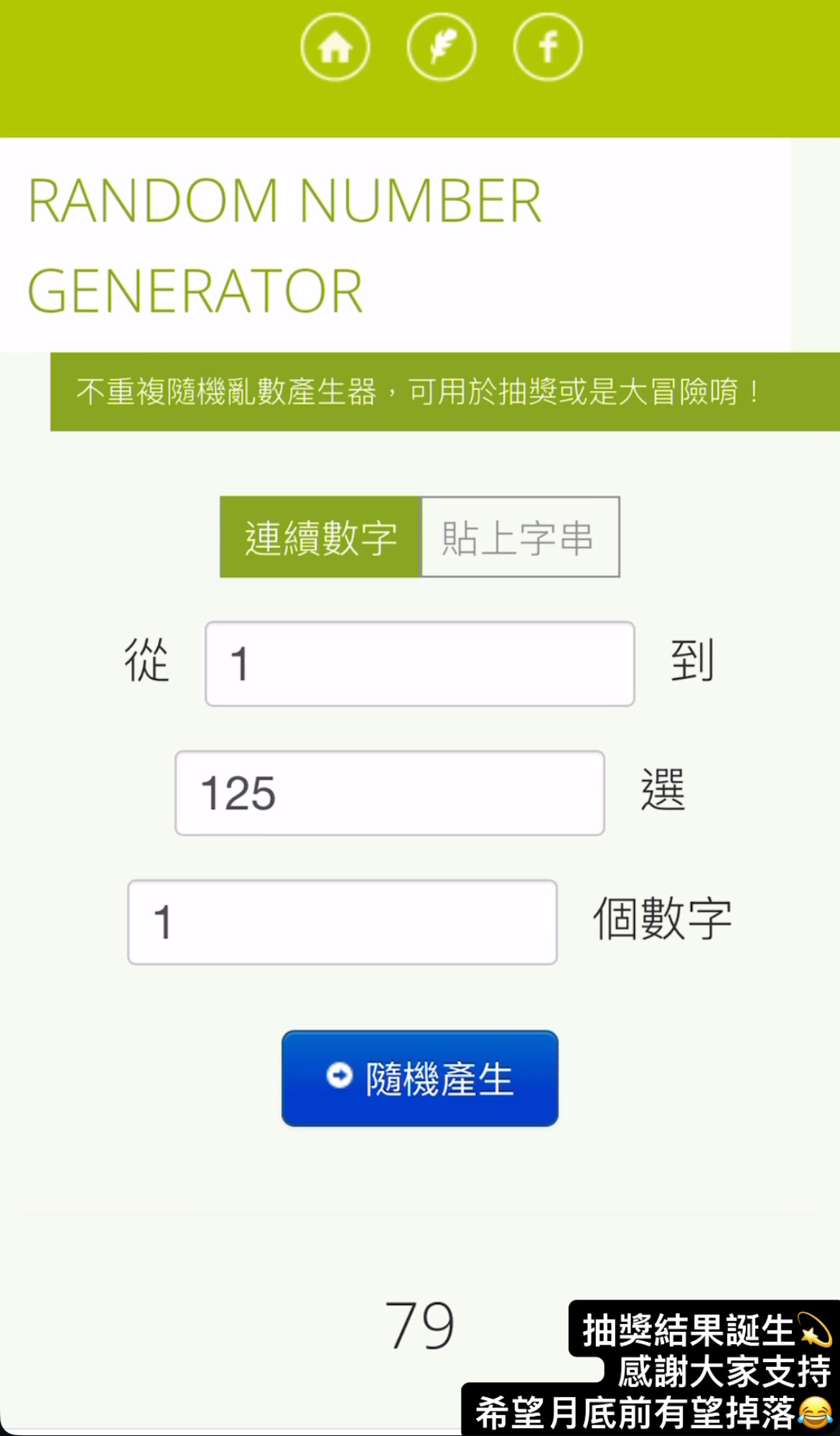The image size is (840, 1436).
Task: Click the 到 label
Action: tap(692, 661)
